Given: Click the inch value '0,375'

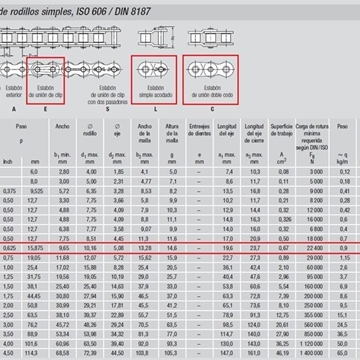Looking at the screenshot, I should [x=9, y=191].
